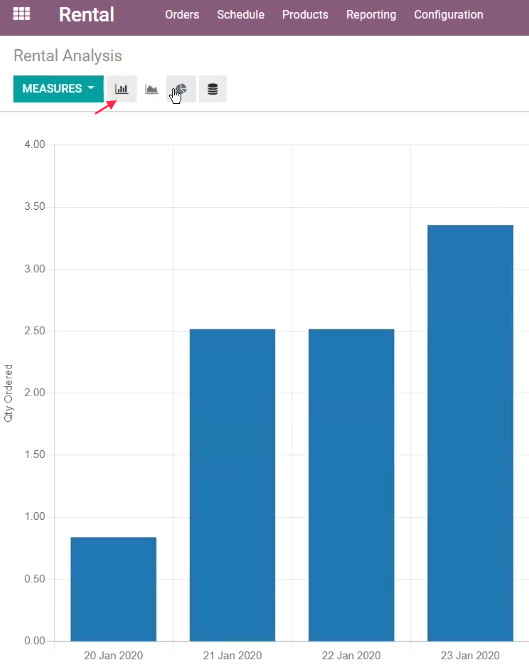Open the Products menu
This screenshot has width=529, height=670.
coord(305,15)
